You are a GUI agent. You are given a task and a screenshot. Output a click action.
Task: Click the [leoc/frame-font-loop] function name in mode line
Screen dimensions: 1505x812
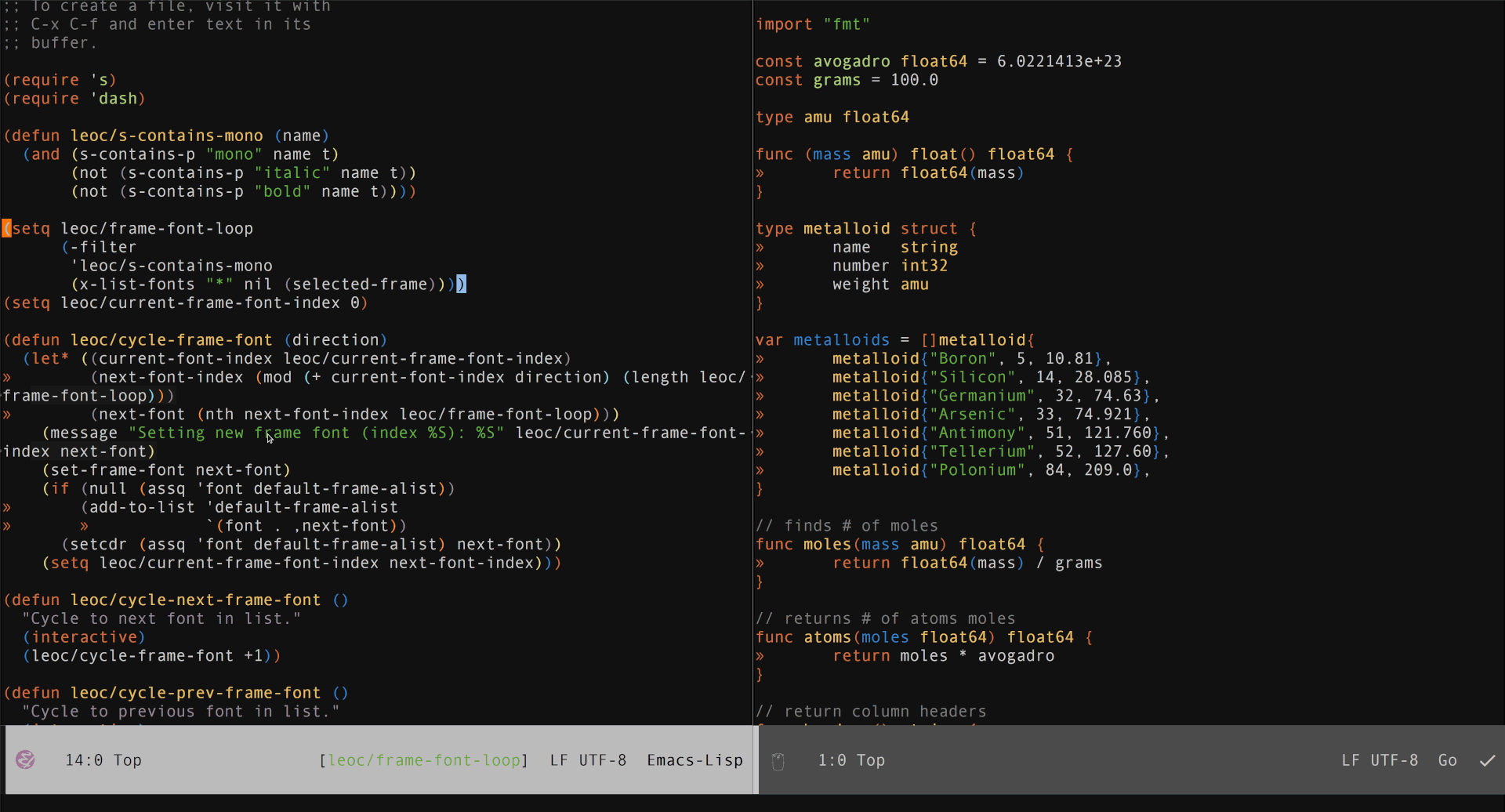click(424, 760)
